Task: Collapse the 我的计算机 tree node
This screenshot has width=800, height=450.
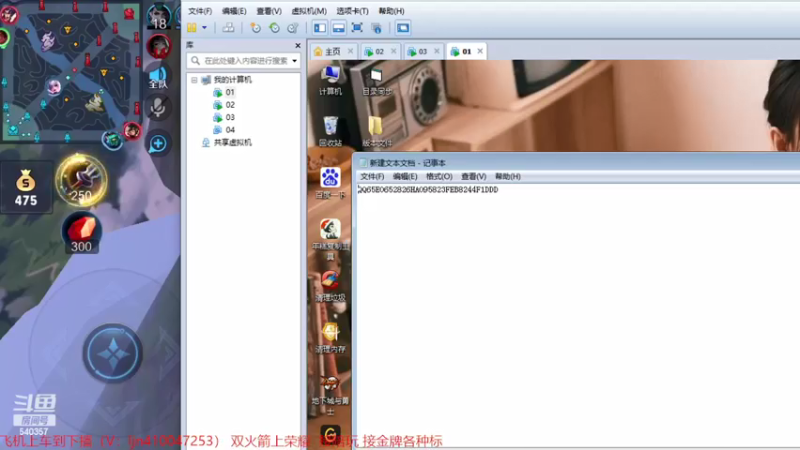Action: (x=194, y=80)
